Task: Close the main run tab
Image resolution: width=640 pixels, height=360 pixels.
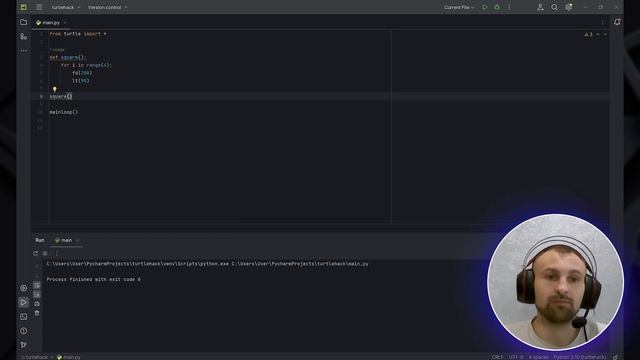Action: click(77, 240)
